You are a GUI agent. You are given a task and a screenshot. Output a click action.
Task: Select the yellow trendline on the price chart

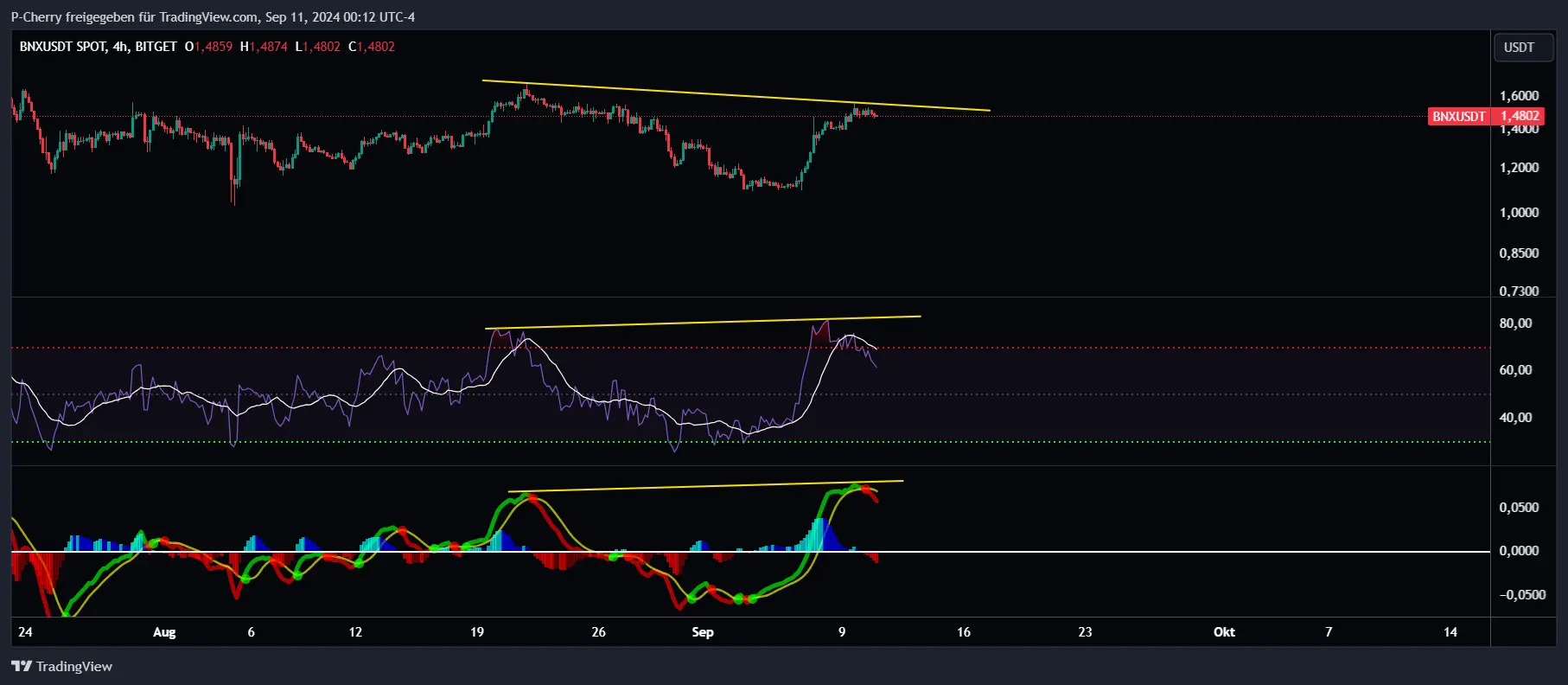click(735, 95)
